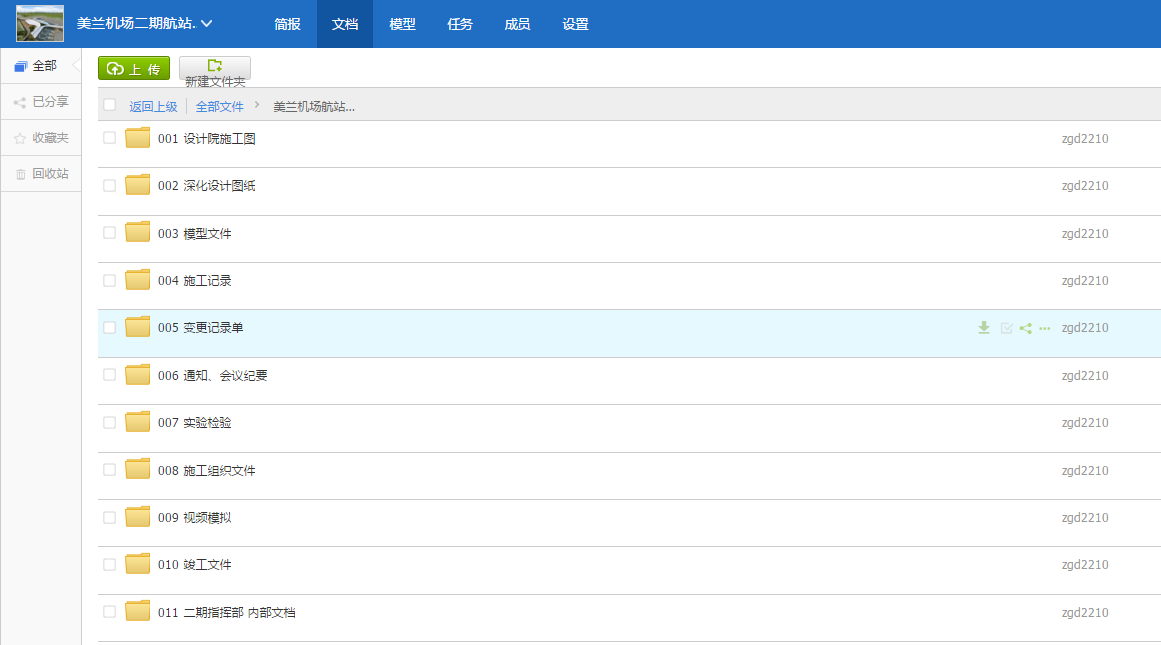Click the green 上传 upload button

[x=134, y=68]
